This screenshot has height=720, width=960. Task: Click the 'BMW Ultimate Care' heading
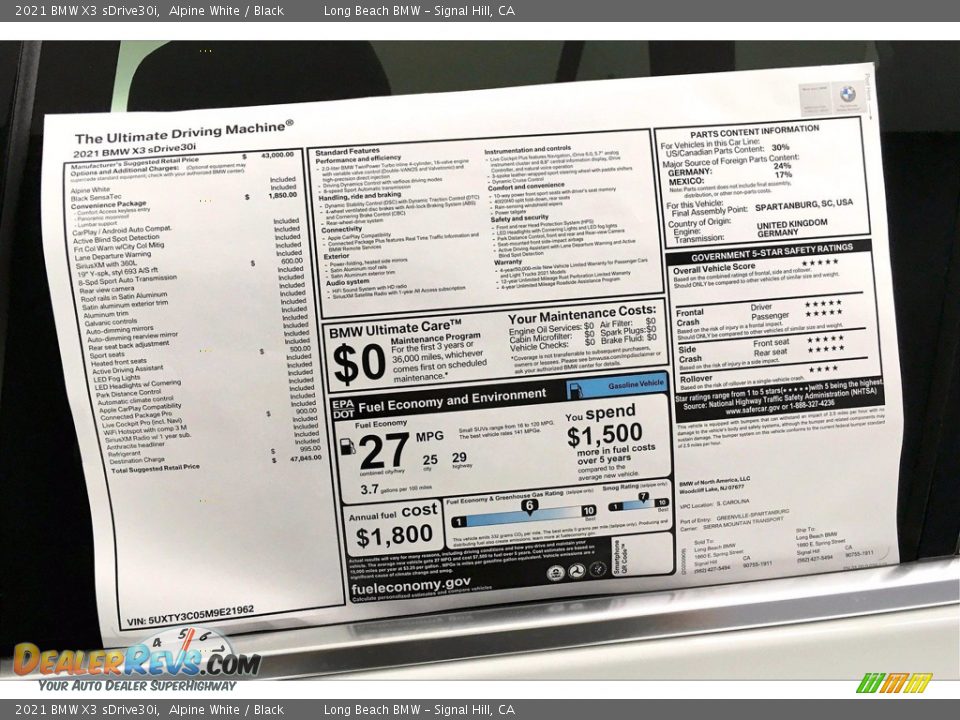point(395,329)
